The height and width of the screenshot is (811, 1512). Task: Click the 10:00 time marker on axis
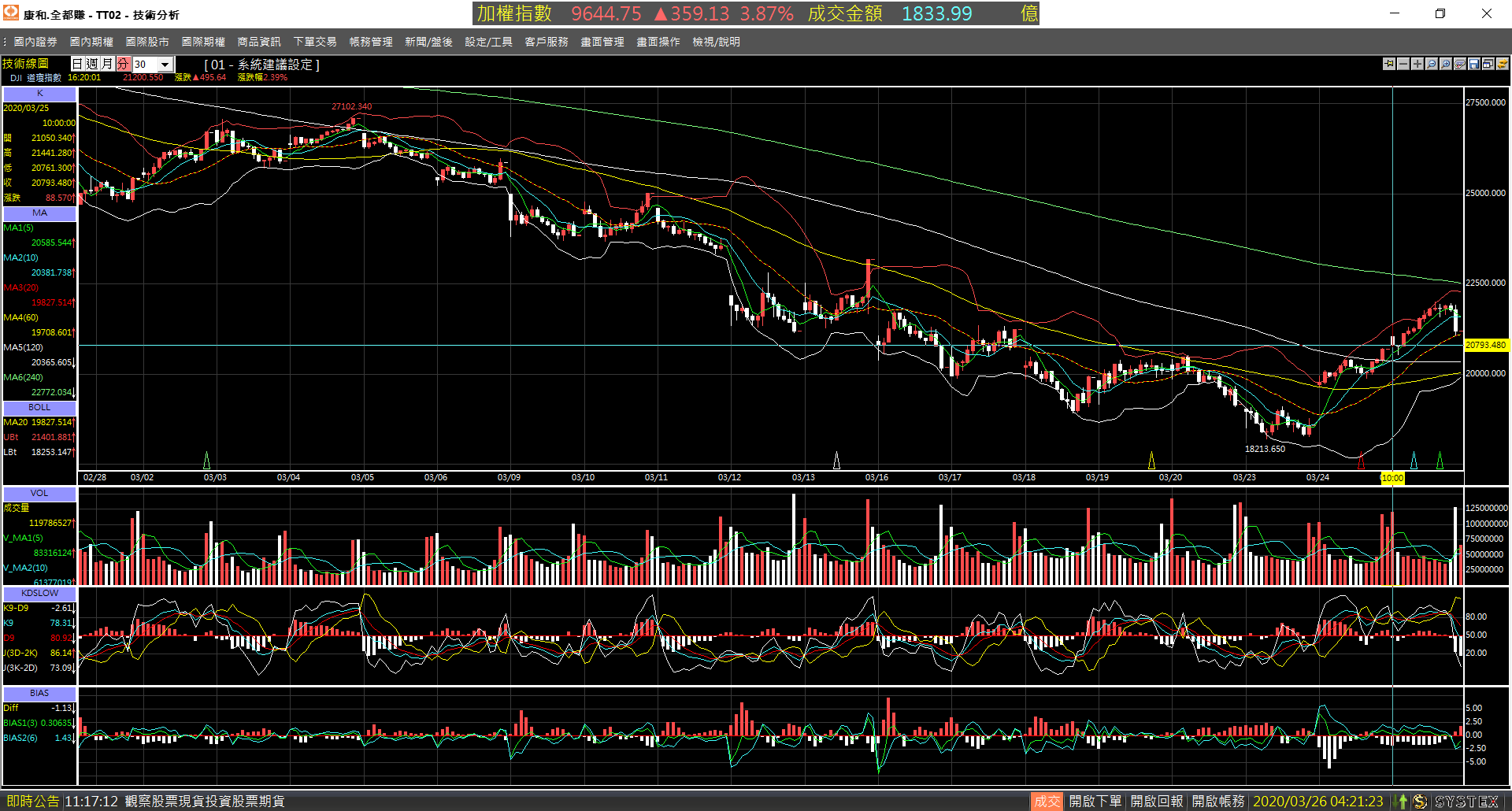(x=1392, y=478)
